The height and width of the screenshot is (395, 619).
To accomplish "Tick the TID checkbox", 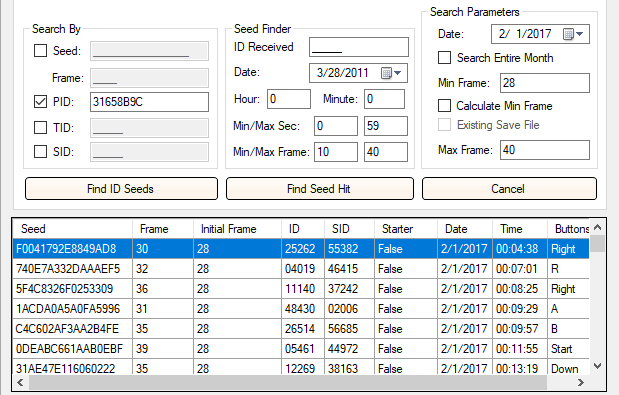I will tap(41, 127).
